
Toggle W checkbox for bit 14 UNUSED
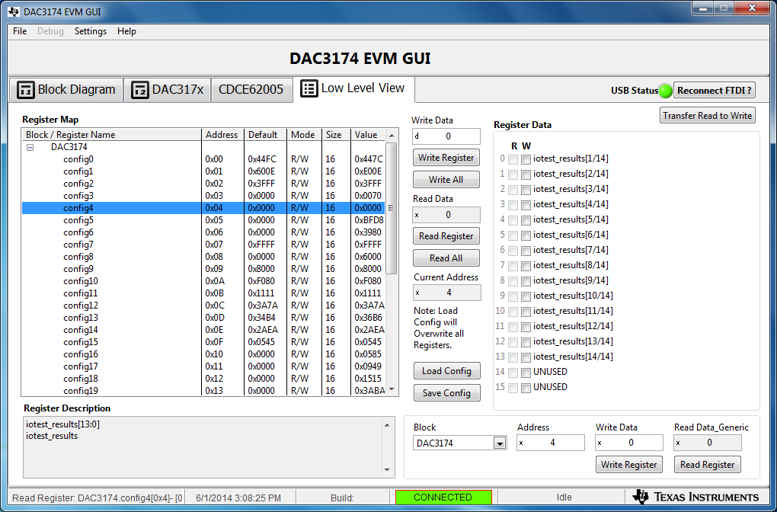tap(526, 373)
